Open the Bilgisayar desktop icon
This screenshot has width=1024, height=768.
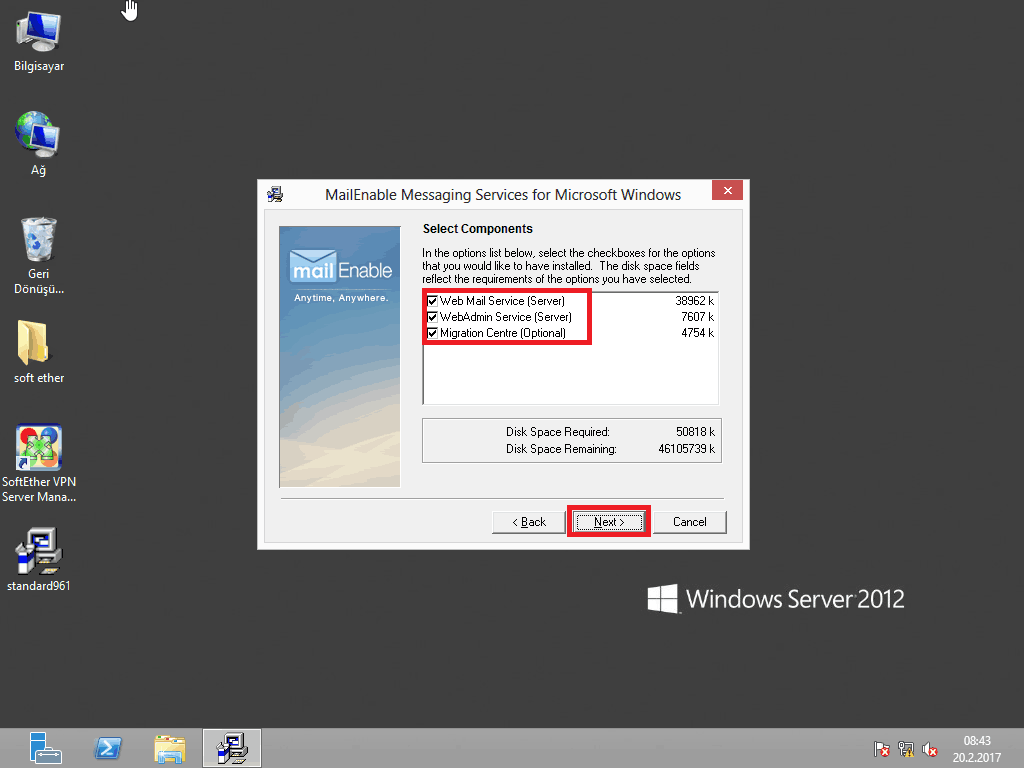pyautogui.click(x=39, y=41)
